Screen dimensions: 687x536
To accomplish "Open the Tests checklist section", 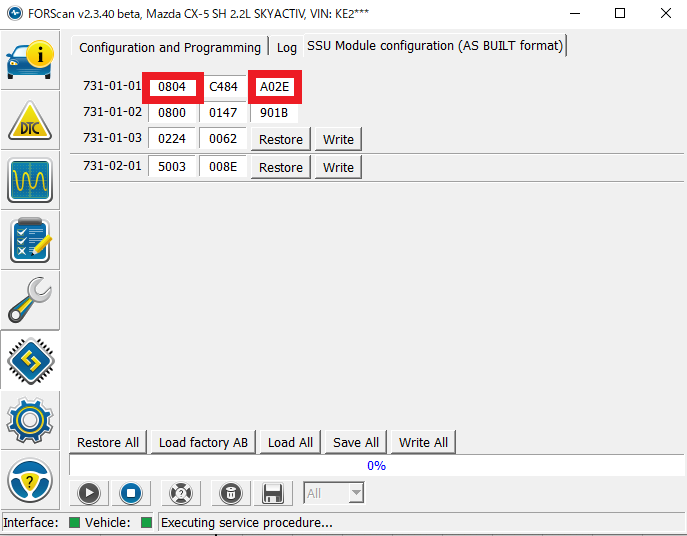I will click(30, 240).
